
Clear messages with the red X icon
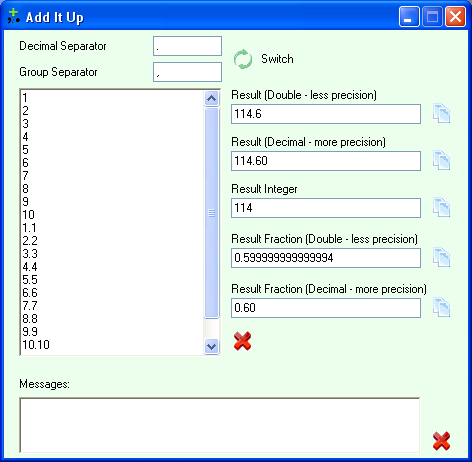441,441
